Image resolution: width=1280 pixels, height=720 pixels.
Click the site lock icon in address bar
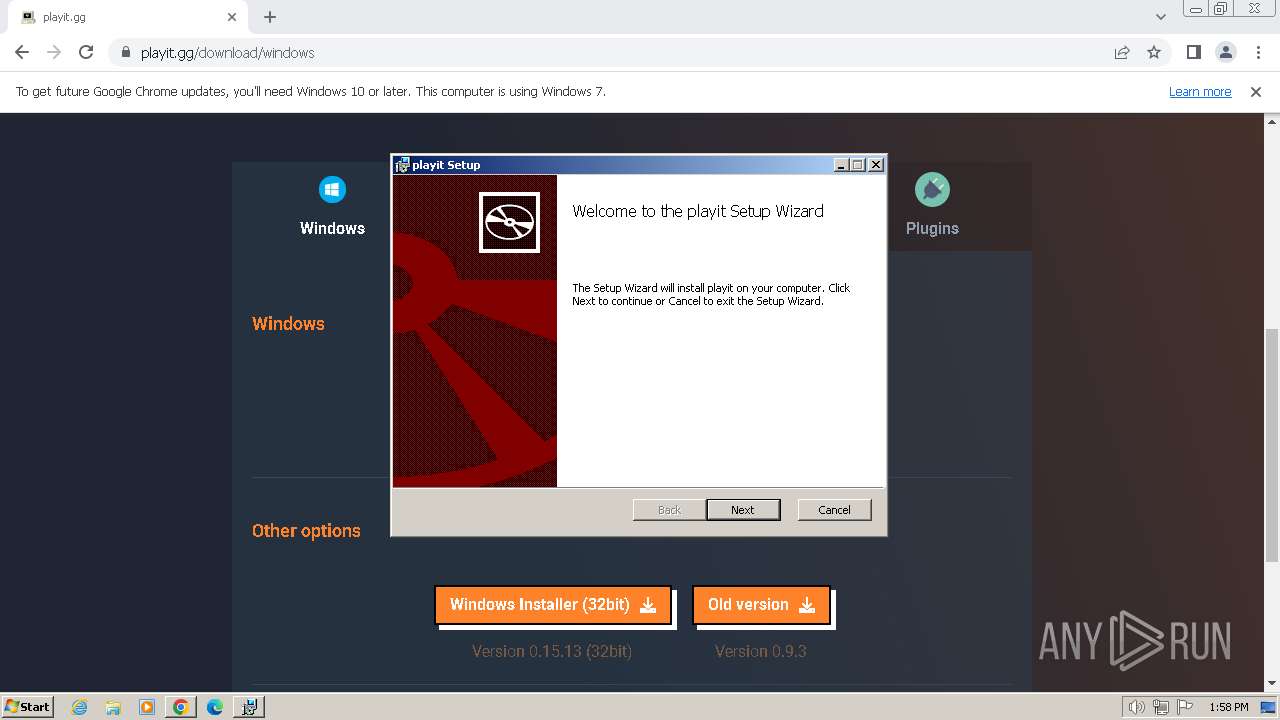[x=126, y=53]
